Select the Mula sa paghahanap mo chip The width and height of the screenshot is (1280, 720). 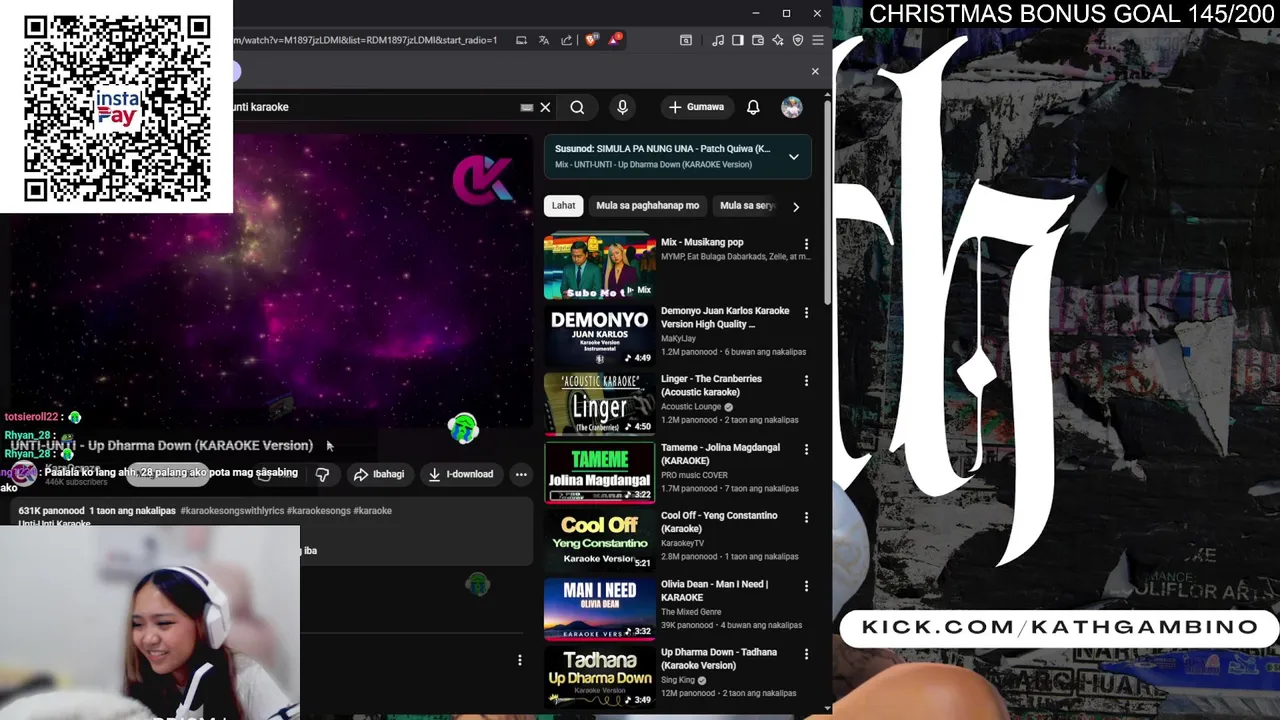(x=647, y=205)
